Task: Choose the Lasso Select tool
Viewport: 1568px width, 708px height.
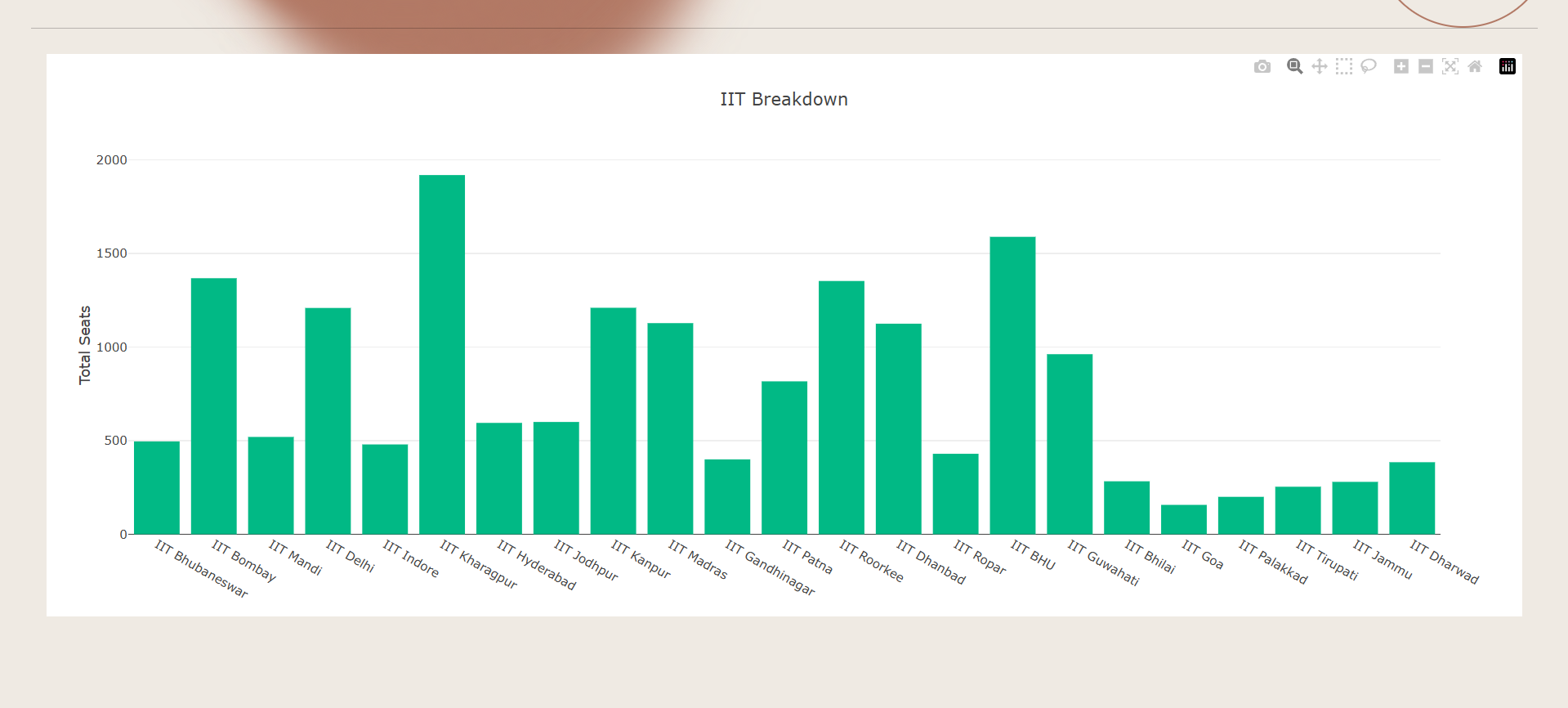Action: coord(1369,66)
